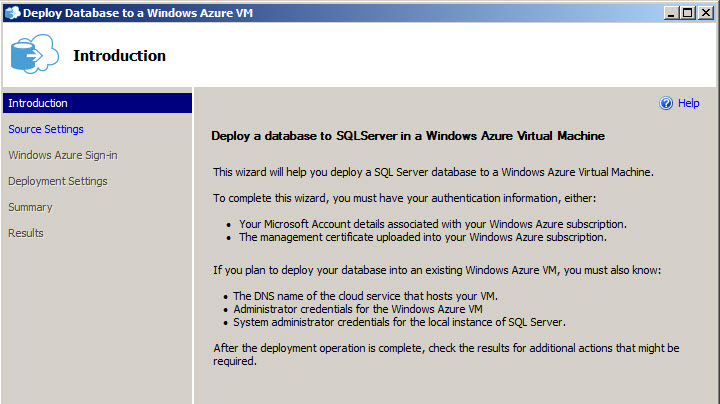The width and height of the screenshot is (720, 404).
Task: Go to the Source Settings step
Action: (46, 129)
